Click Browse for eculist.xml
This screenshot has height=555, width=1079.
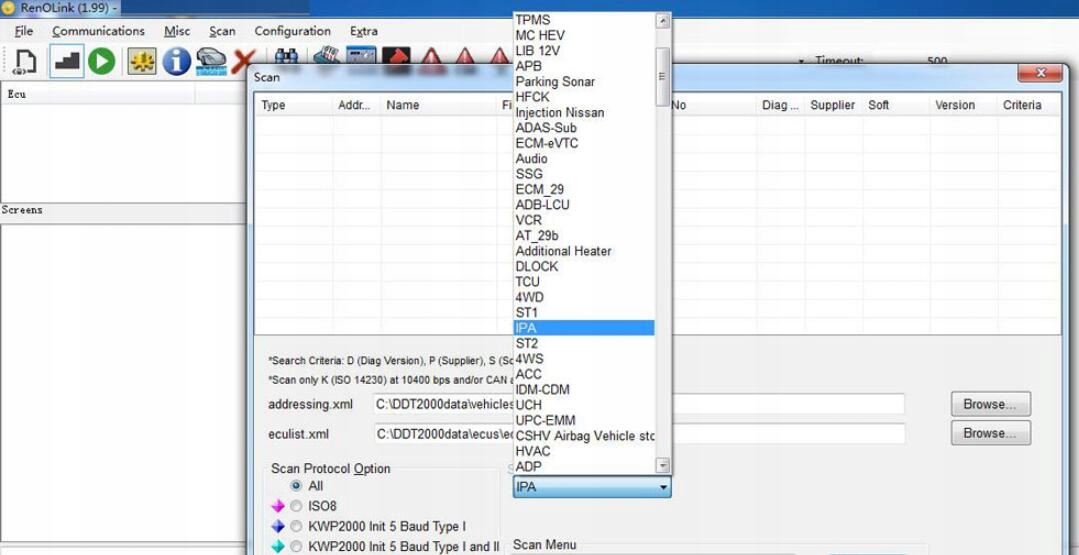[990, 433]
